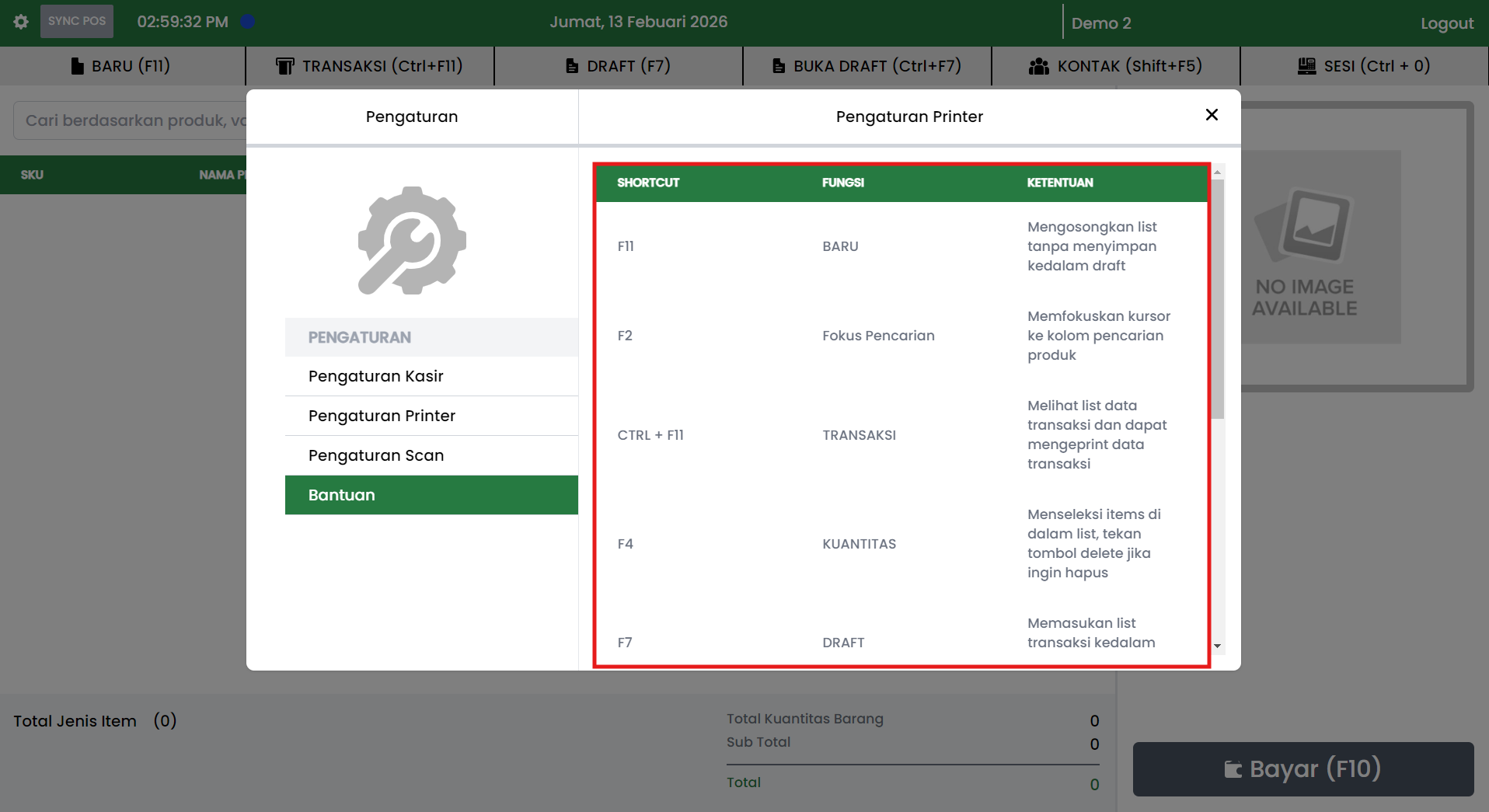Image resolution: width=1489 pixels, height=812 pixels.
Task: Click the TRANSAKSI printer icon
Action: 285,66
